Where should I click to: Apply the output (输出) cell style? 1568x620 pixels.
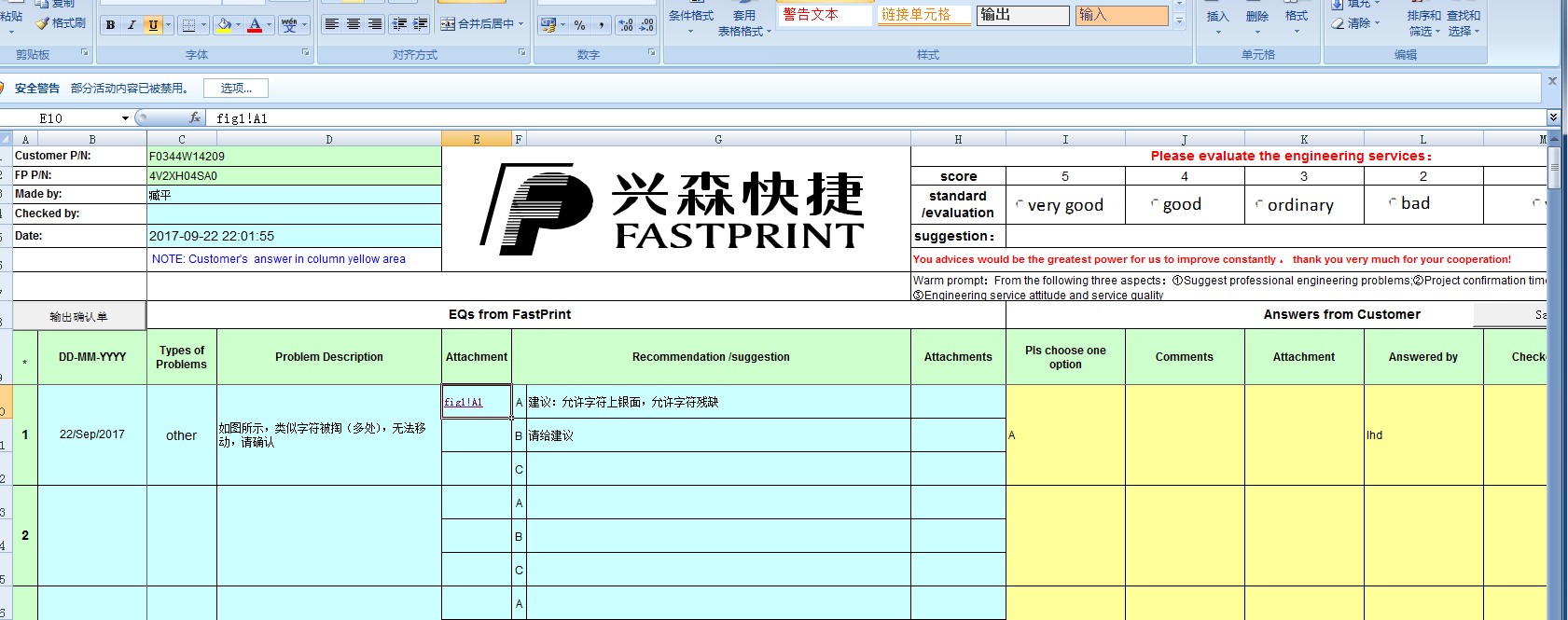(1023, 15)
